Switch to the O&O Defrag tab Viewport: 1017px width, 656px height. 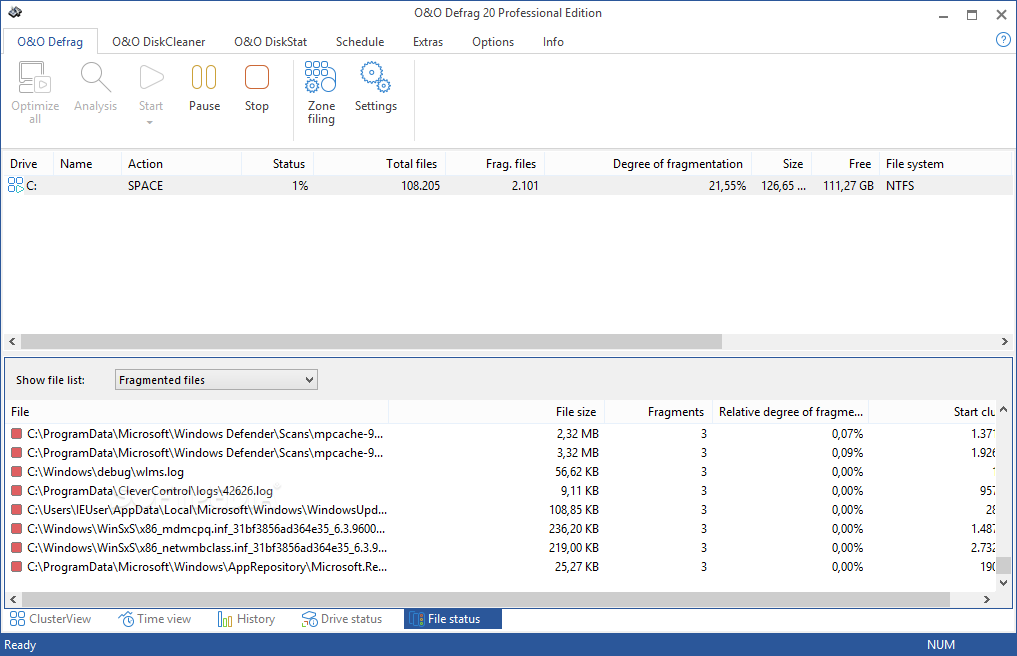pyautogui.click(x=50, y=42)
